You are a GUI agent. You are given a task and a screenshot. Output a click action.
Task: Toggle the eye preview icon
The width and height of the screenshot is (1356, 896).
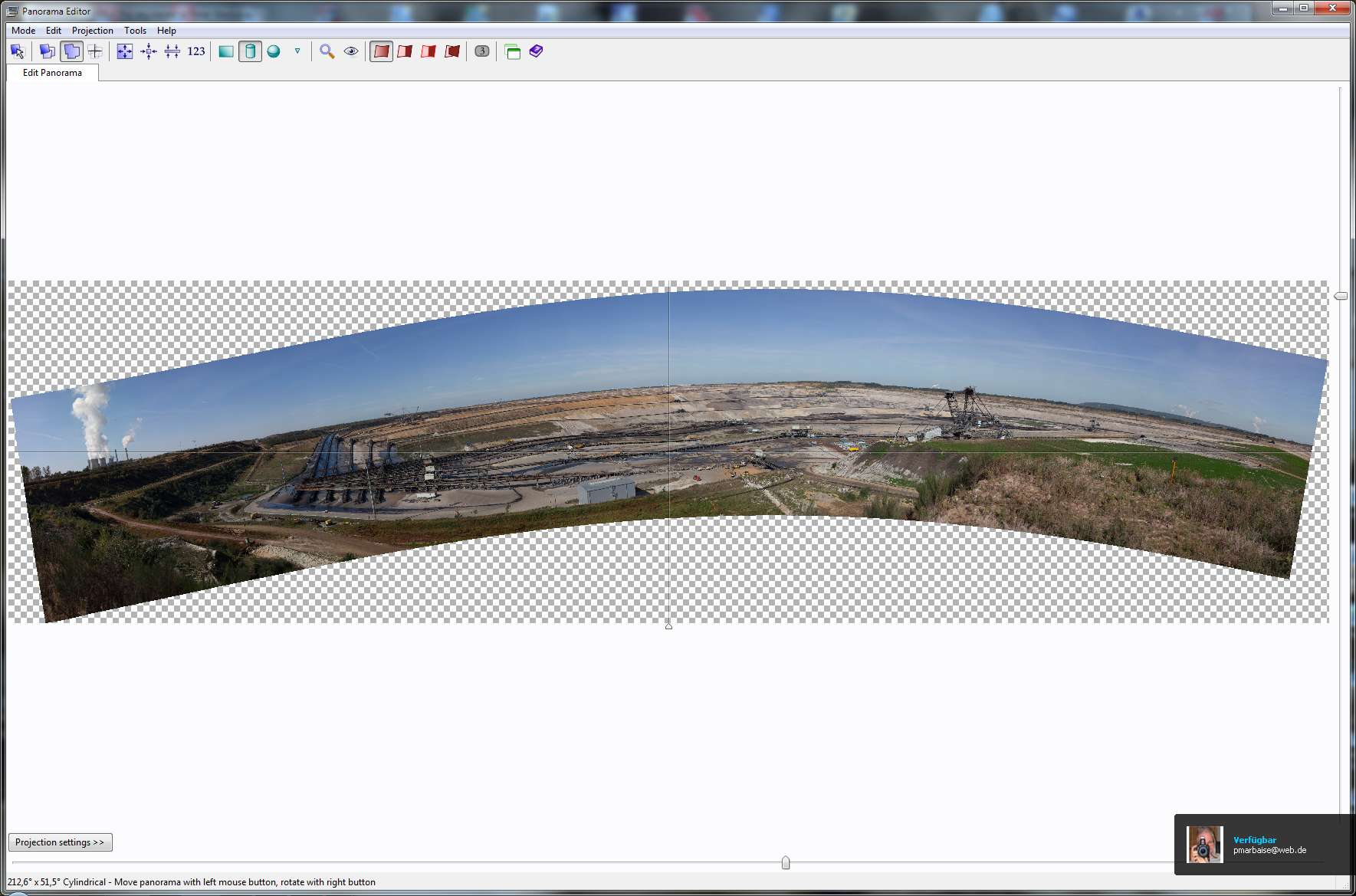(x=351, y=51)
